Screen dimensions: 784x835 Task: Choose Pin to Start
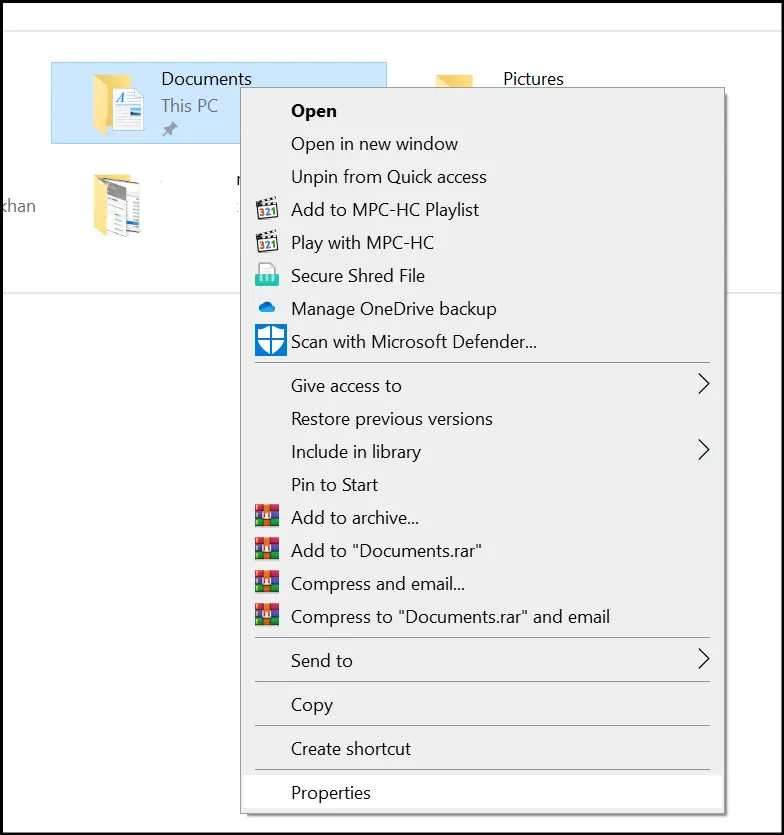tap(483, 485)
